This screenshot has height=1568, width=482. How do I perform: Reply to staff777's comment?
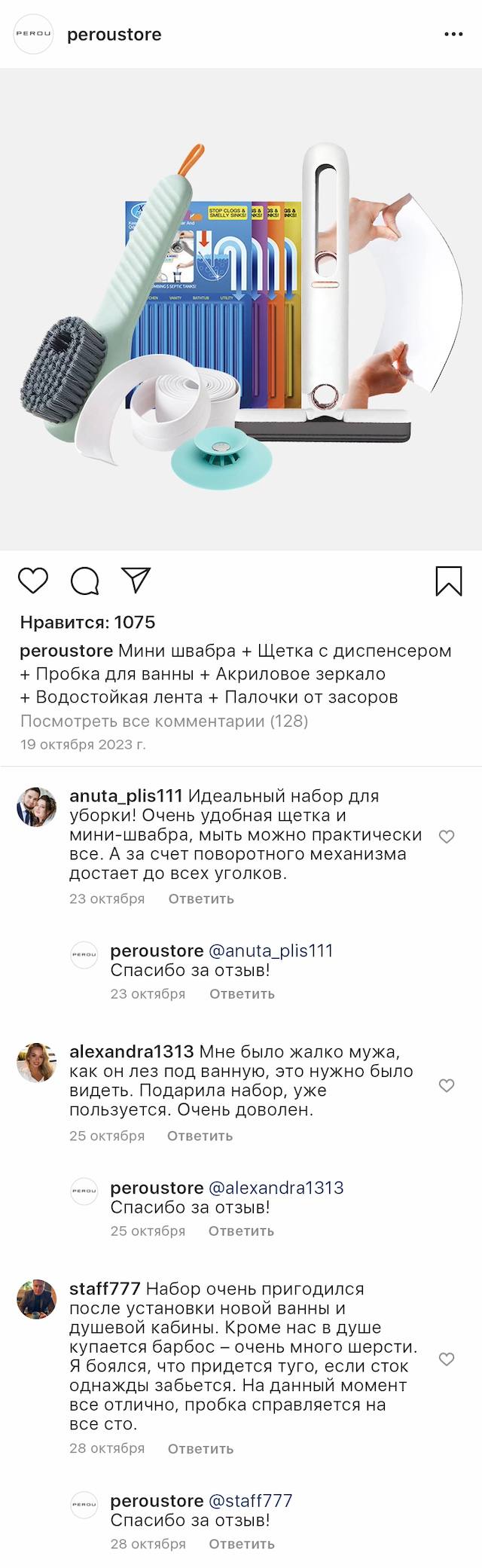pos(200,1448)
